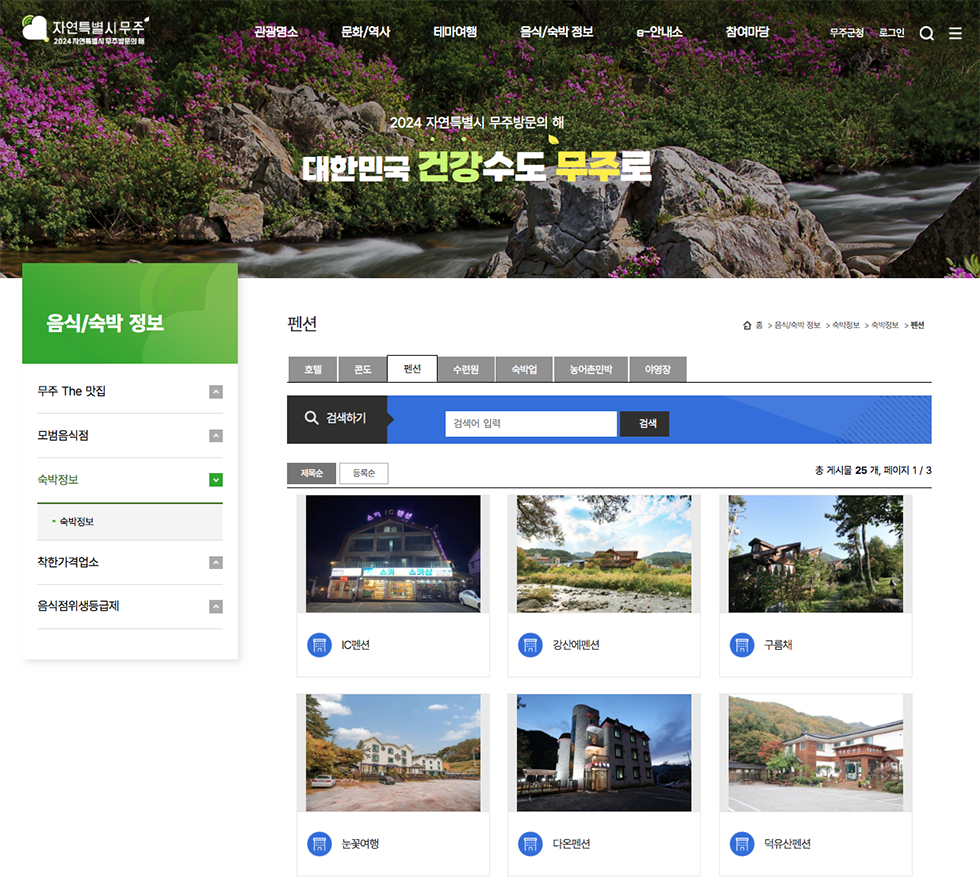The height and width of the screenshot is (886, 980).
Task: Switch to the 콘도 tab
Action: (362, 369)
